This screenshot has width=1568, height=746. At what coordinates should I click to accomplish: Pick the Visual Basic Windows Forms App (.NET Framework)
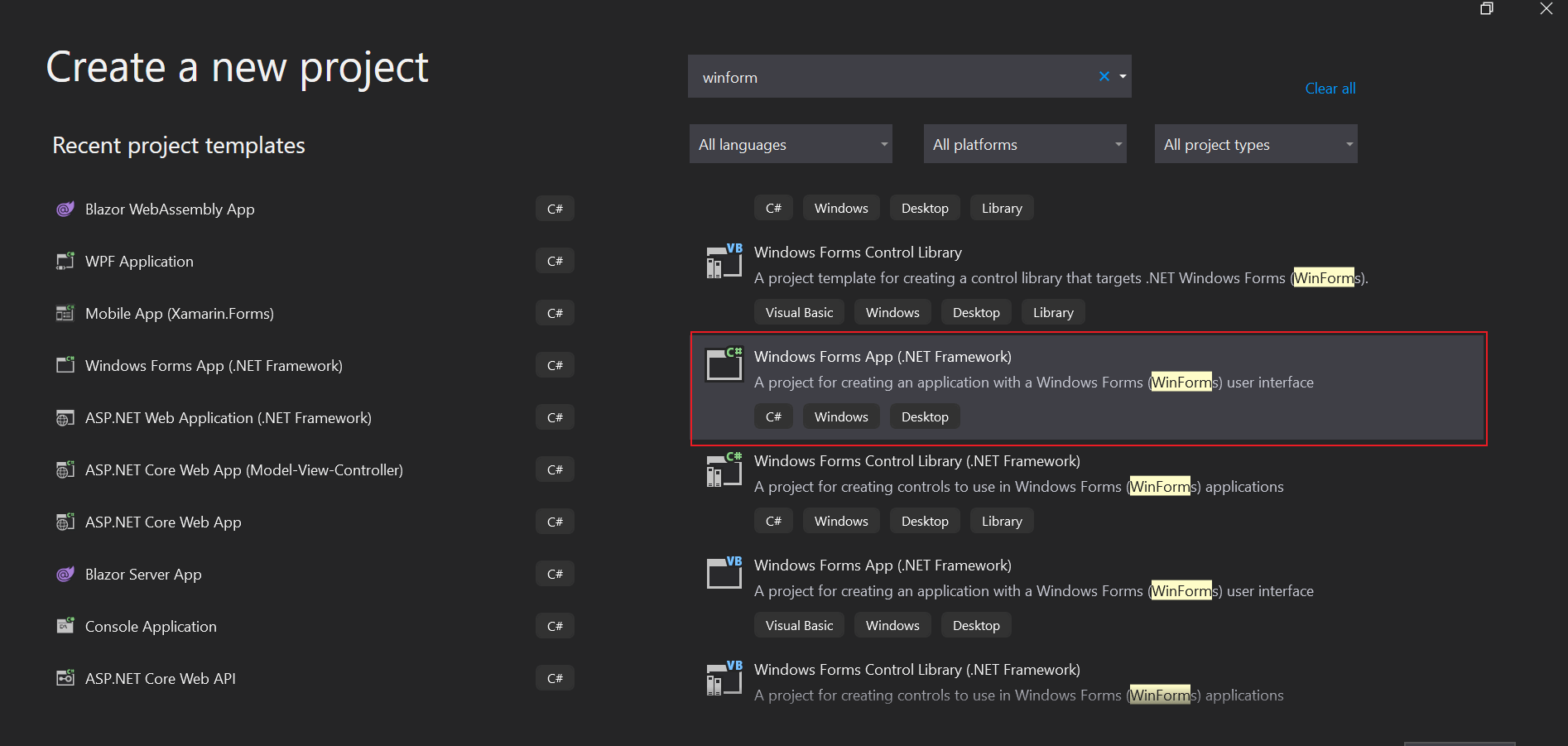[883, 566]
